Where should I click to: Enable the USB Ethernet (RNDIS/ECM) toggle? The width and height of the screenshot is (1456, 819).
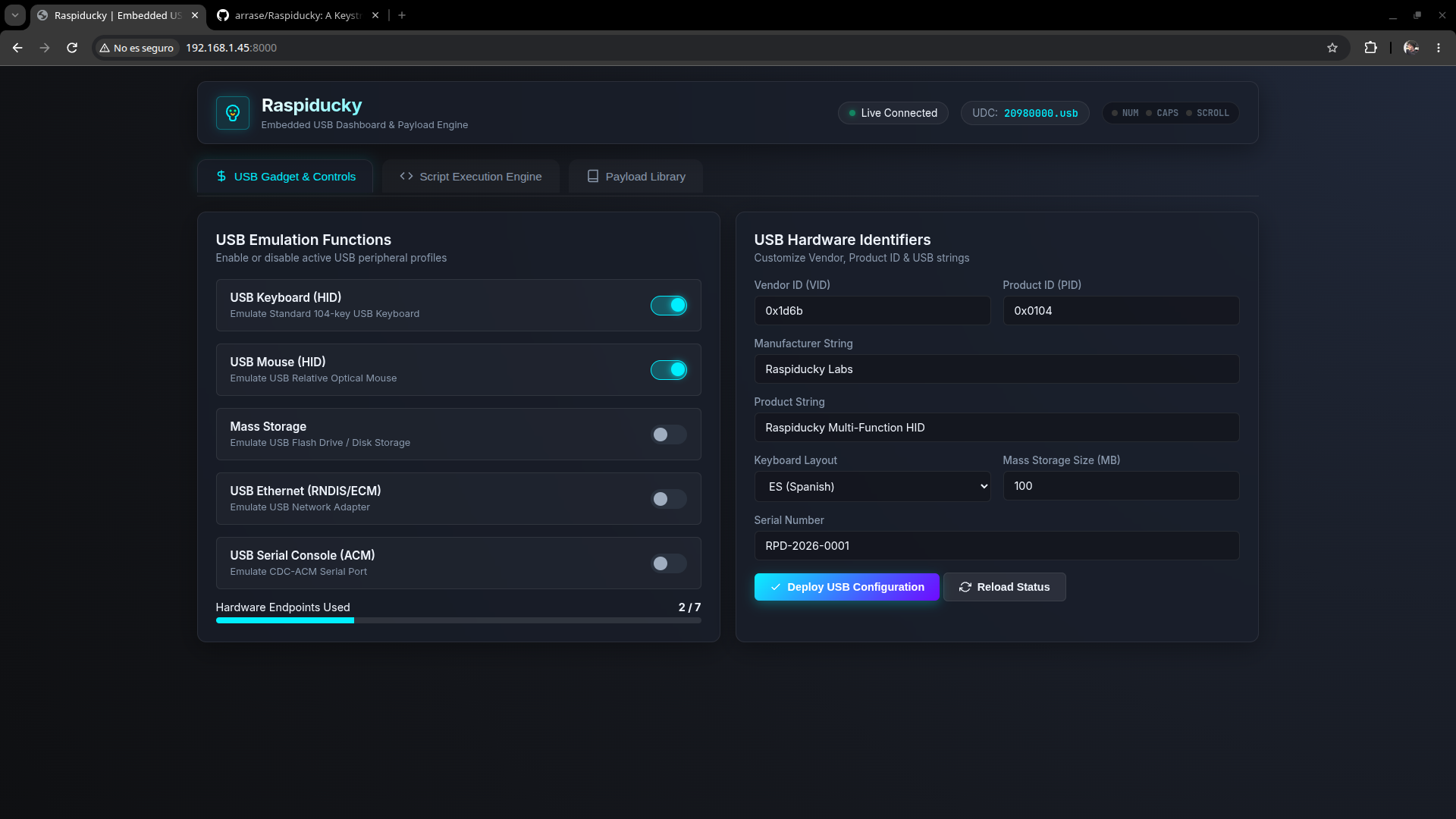(669, 499)
